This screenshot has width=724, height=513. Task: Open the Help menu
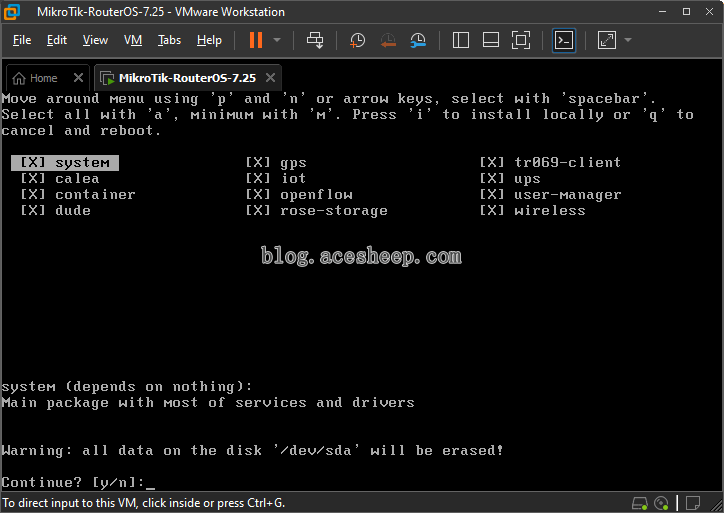209,40
